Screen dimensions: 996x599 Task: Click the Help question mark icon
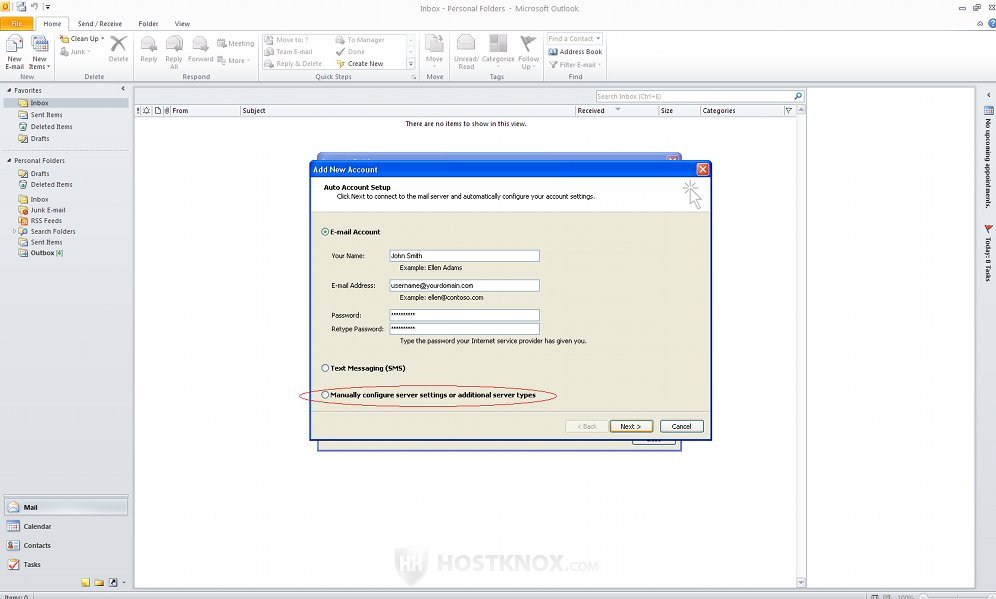[x=992, y=24]
